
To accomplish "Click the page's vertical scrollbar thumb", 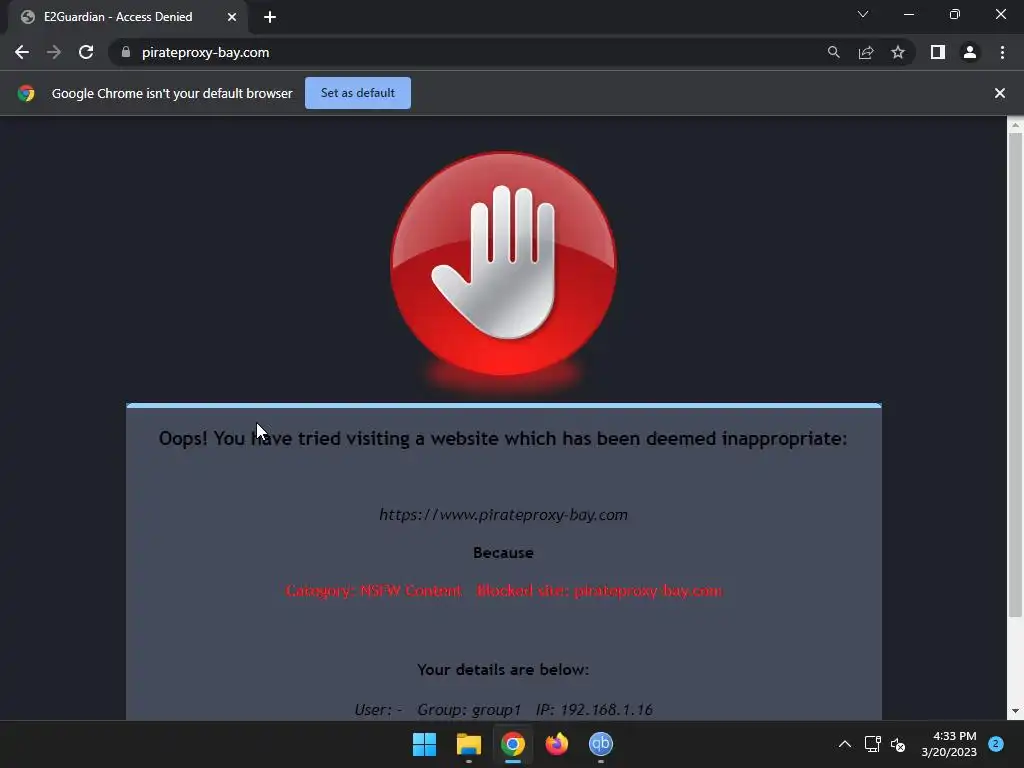I will coord(1015,374).
